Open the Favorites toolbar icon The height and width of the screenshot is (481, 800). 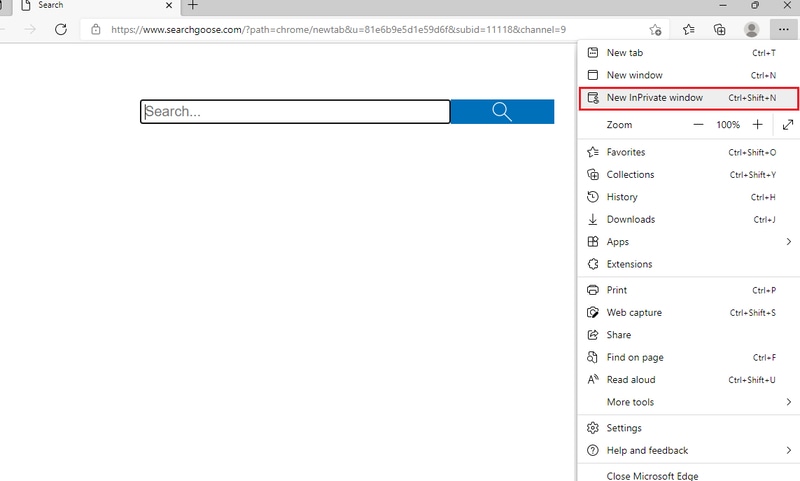pos(688,30)
